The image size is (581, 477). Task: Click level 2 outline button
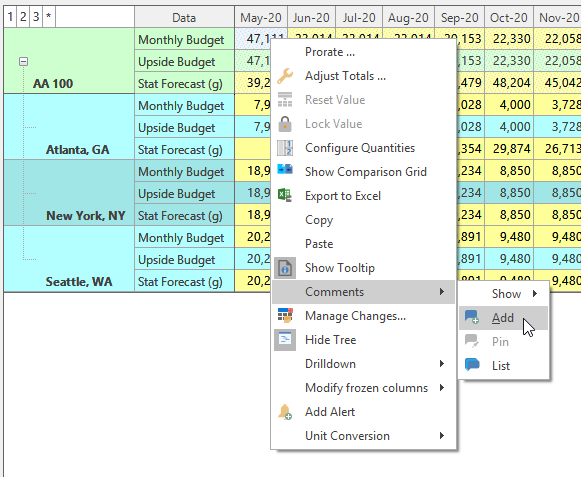click(x=23, y=17)
